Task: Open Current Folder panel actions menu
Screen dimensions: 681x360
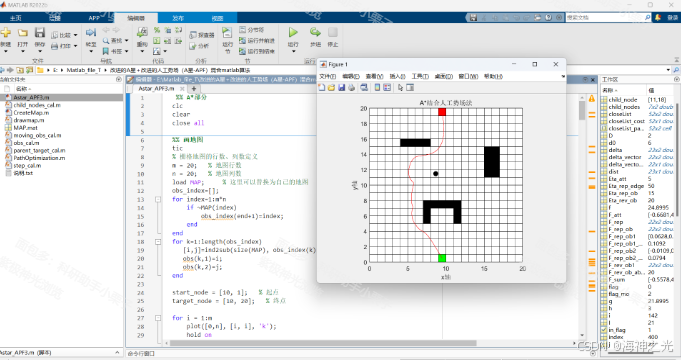Action: click(119, 79)
